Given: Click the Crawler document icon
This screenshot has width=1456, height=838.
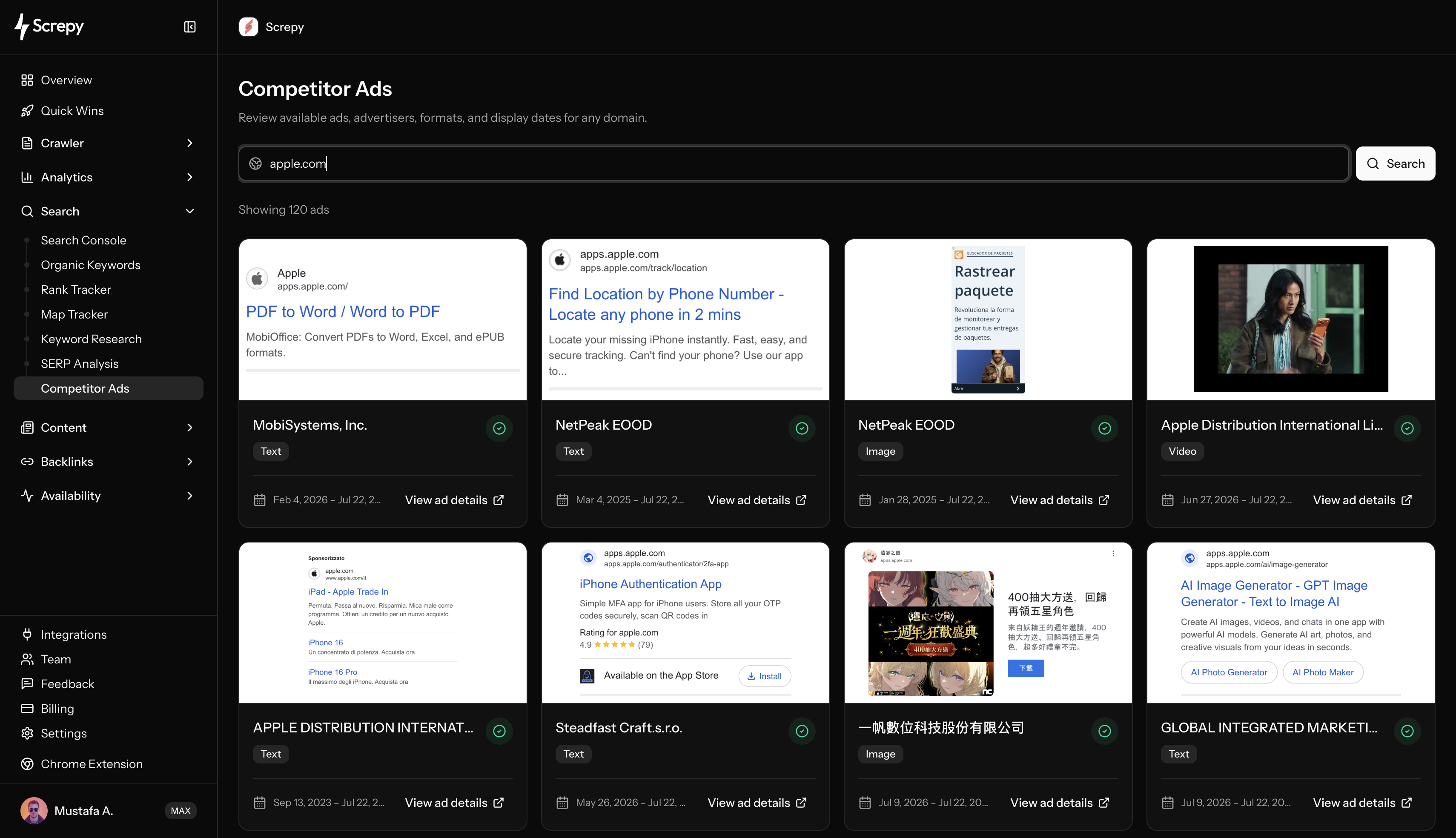Looking at the screenshot, I should 27,143.
